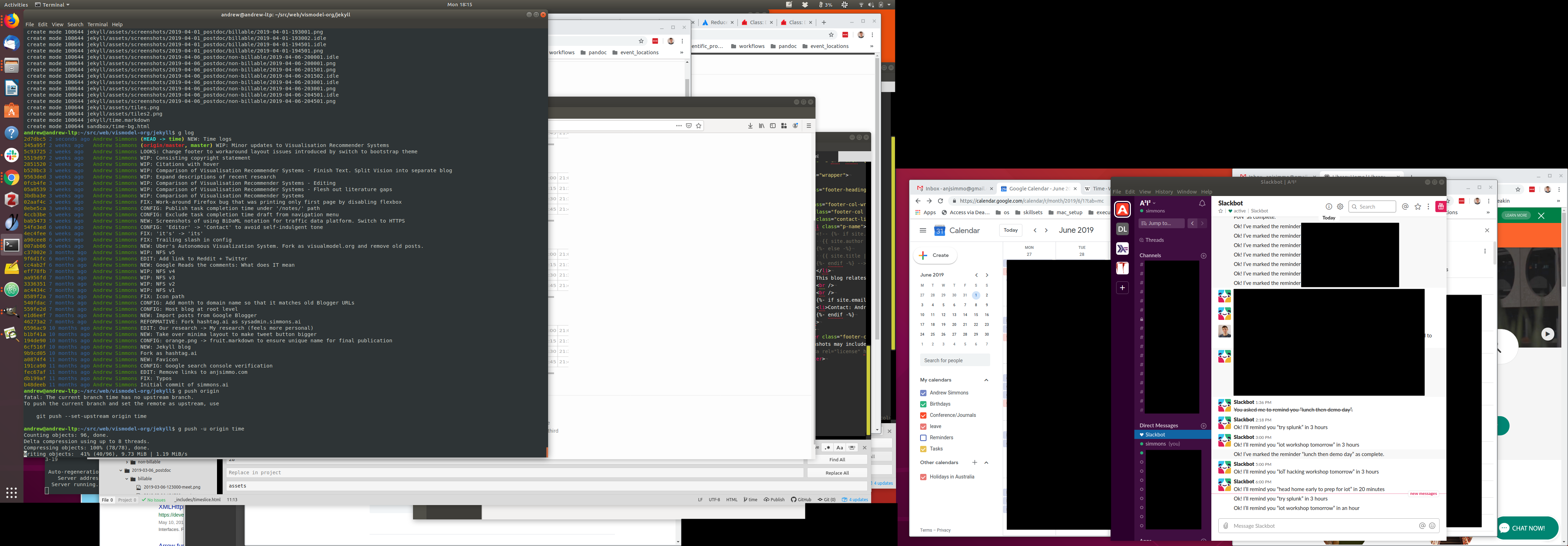
Task: Switch to the Inbox Gmail tab
Action: click(950, 189)
